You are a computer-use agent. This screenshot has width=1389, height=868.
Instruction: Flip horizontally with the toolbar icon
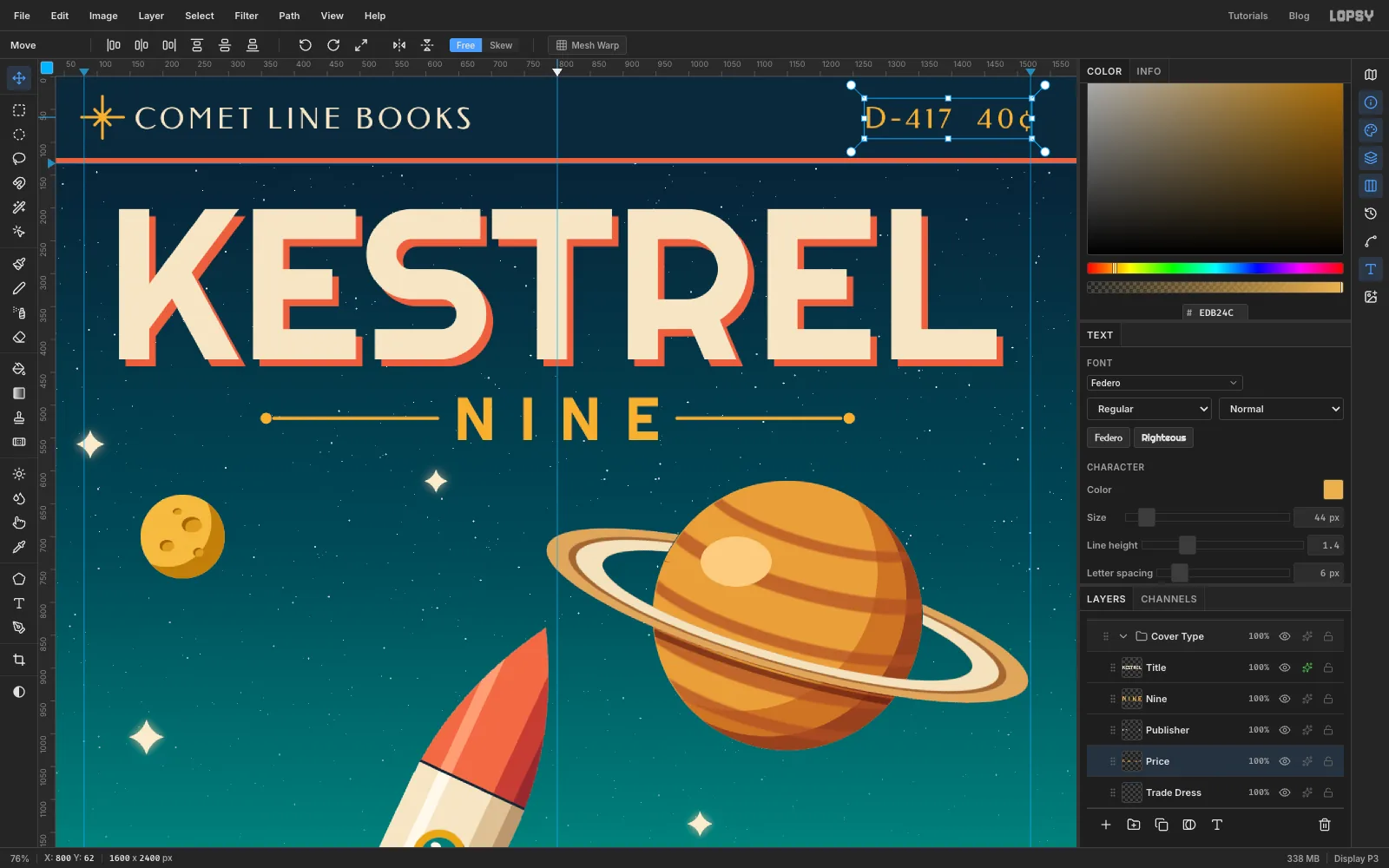pos(399,45)
